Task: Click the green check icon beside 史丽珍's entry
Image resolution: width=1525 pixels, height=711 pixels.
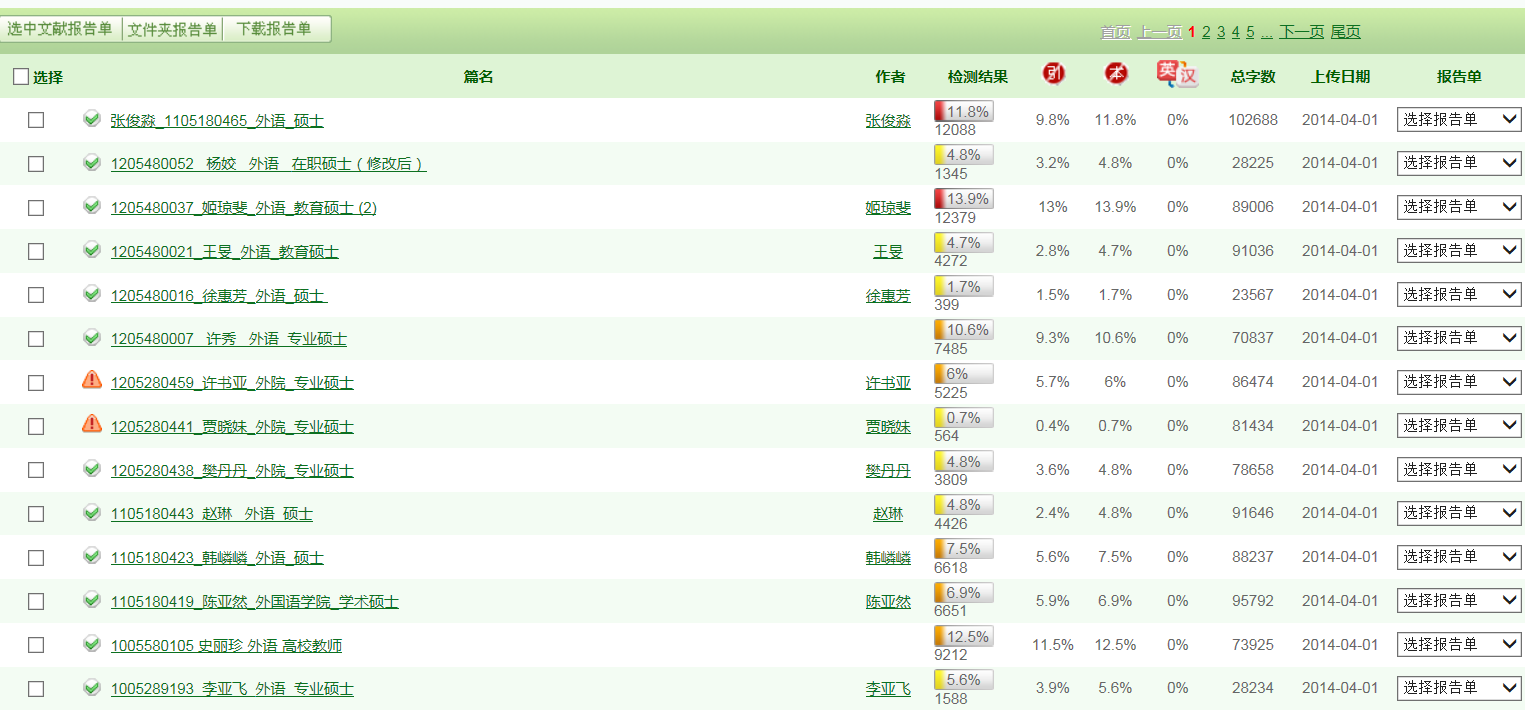Action: (92, 644)
